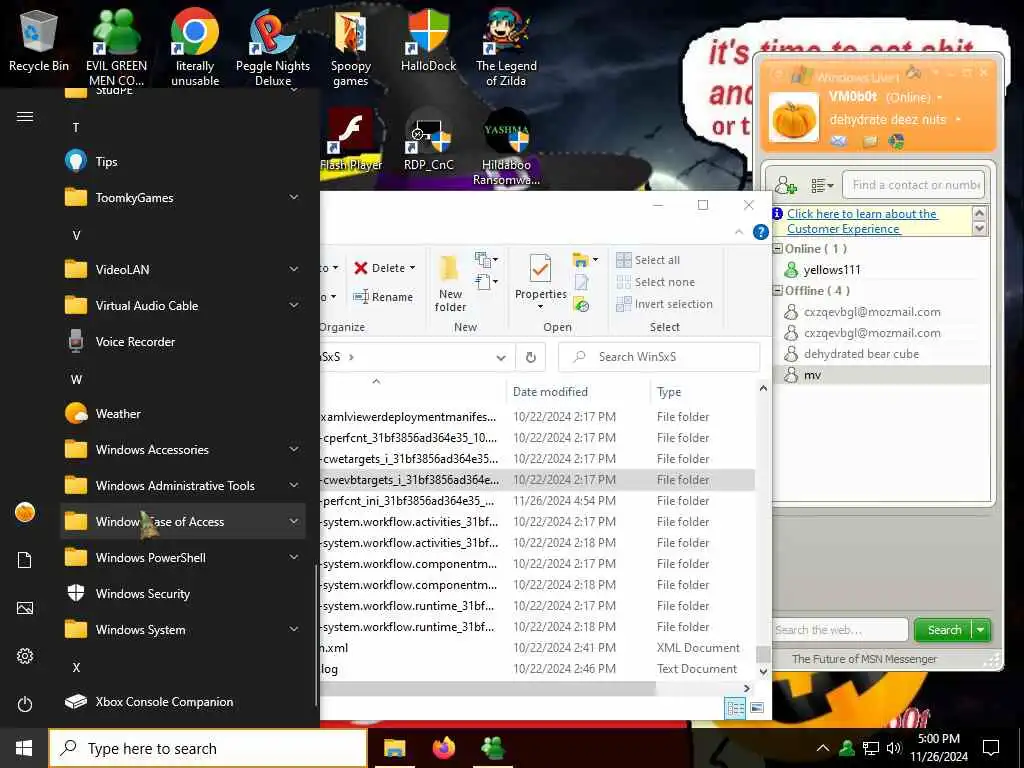The height and width of the screenshot is (768, 1024).
Task: Click The Future of MSN Messenger banner
Action: point(864,659)
